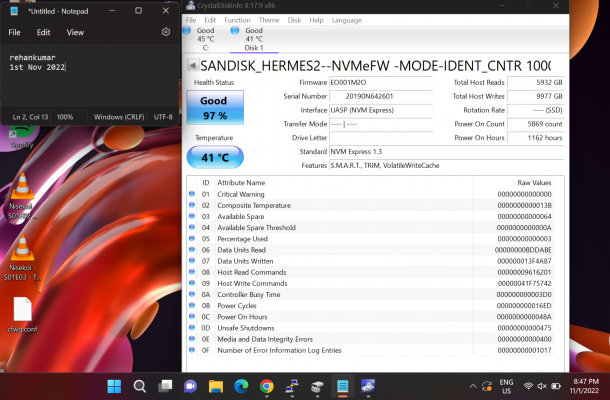Select Host Write Commands attribute row
The height and width of the screenshot is (400, 610).
370,283
